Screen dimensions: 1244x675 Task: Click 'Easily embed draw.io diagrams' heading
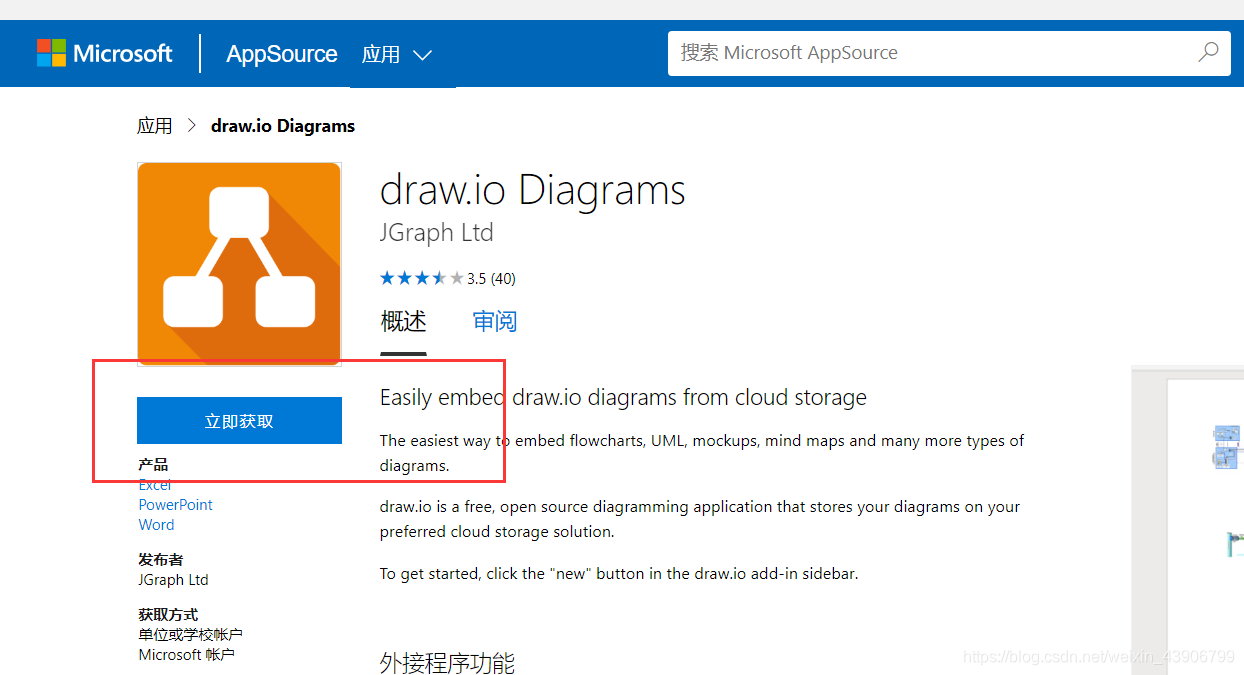[x=623, y=398]
